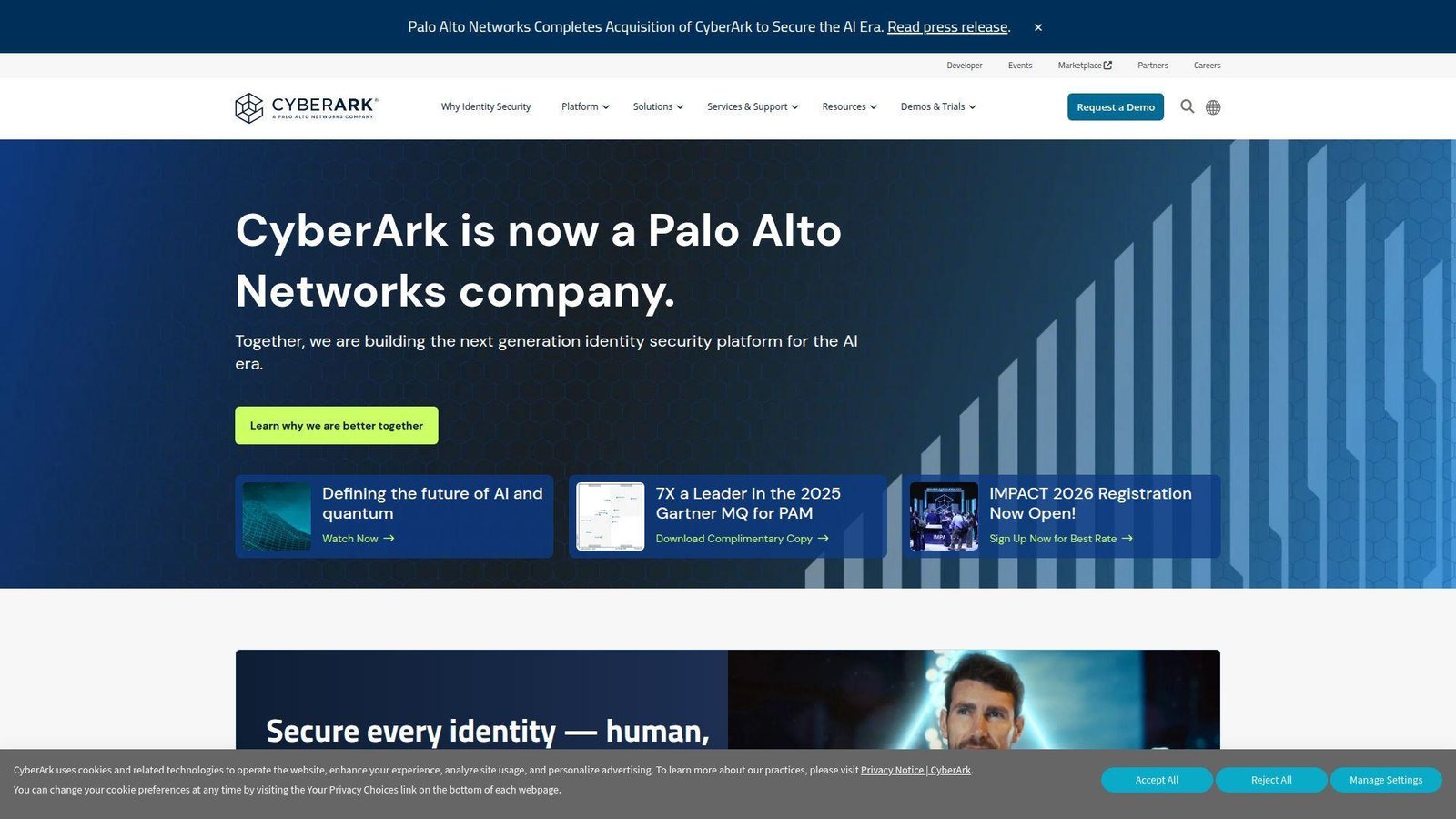Click 'Secure every identity — human,' heading
The image size is (1456, 819).
pyautogui.click(x=488, y=731)
